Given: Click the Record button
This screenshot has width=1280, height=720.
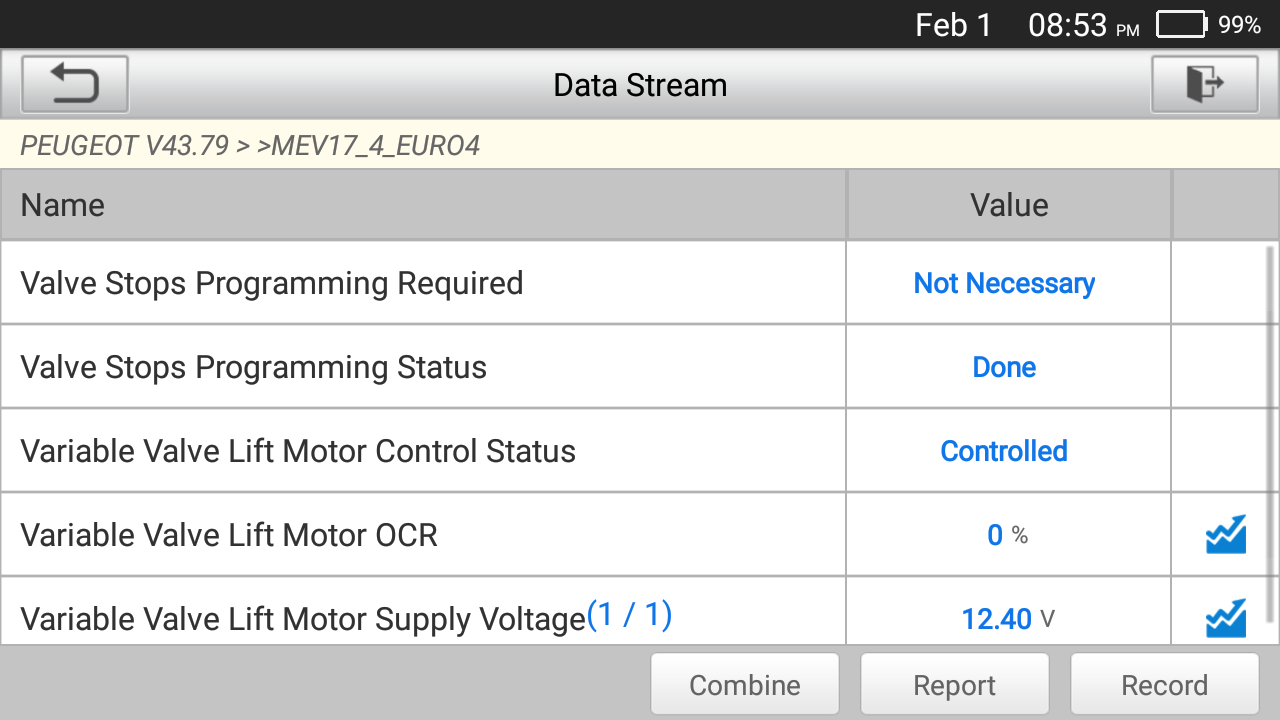Looking at the screenshot, I should pyautogui.click(x=1164, y=685).
